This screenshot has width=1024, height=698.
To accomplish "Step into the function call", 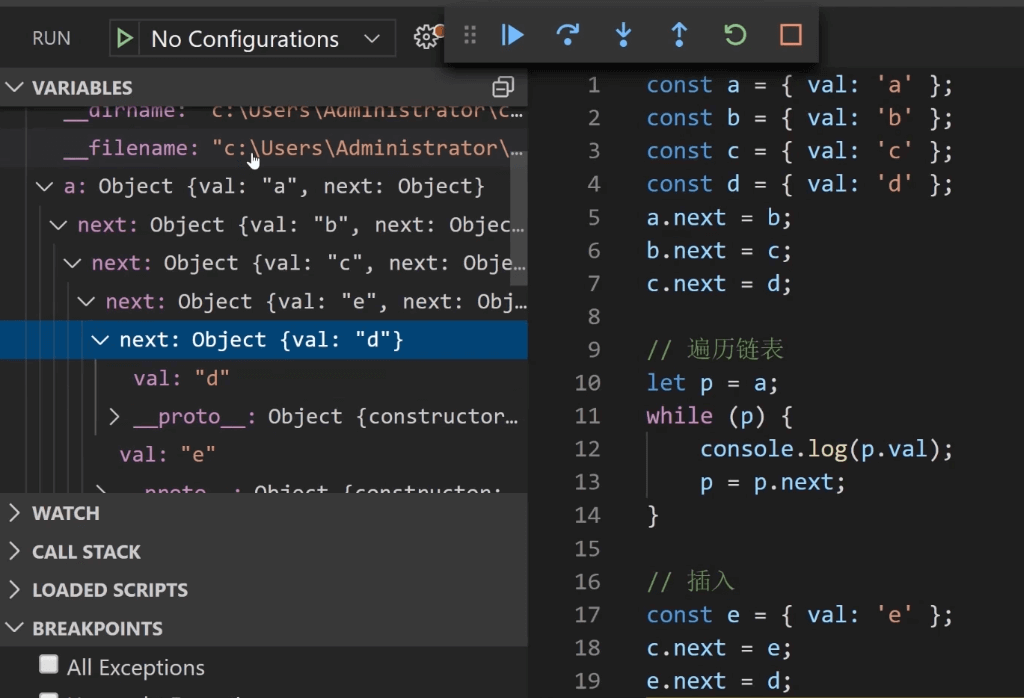I will pyautogui.click(x=624, y=35).
